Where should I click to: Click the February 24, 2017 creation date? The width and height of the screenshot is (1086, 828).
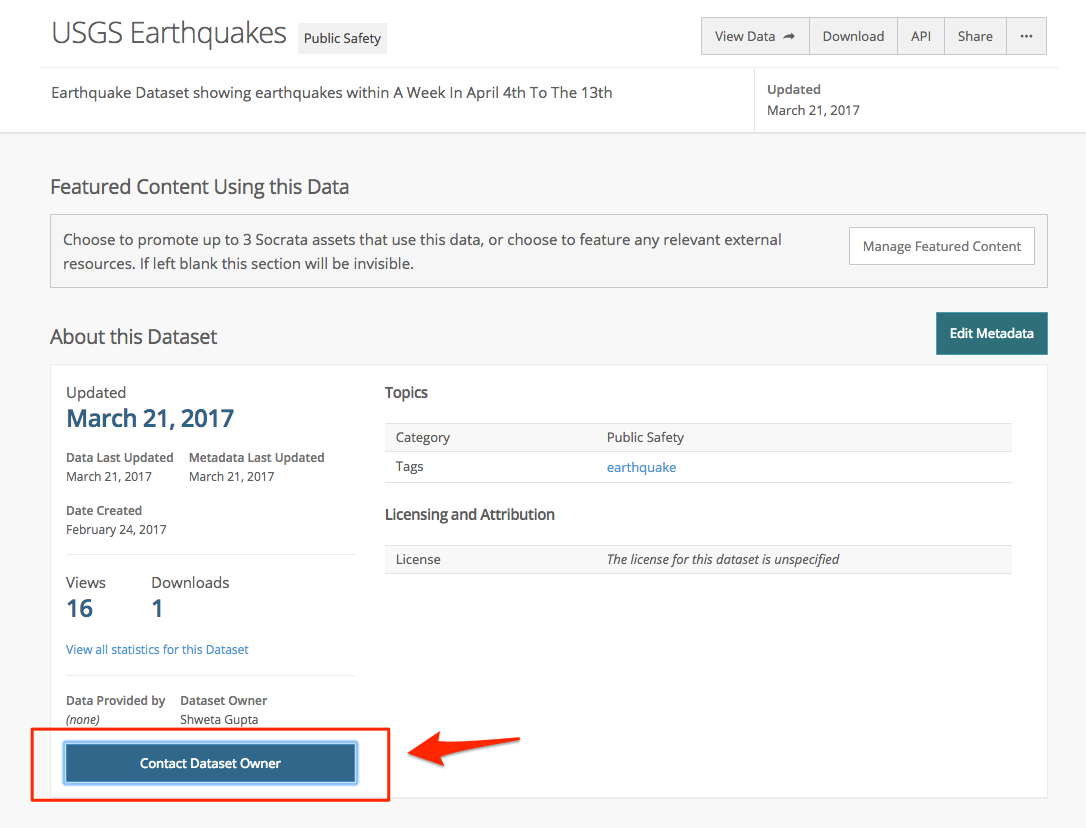[116, 529]
